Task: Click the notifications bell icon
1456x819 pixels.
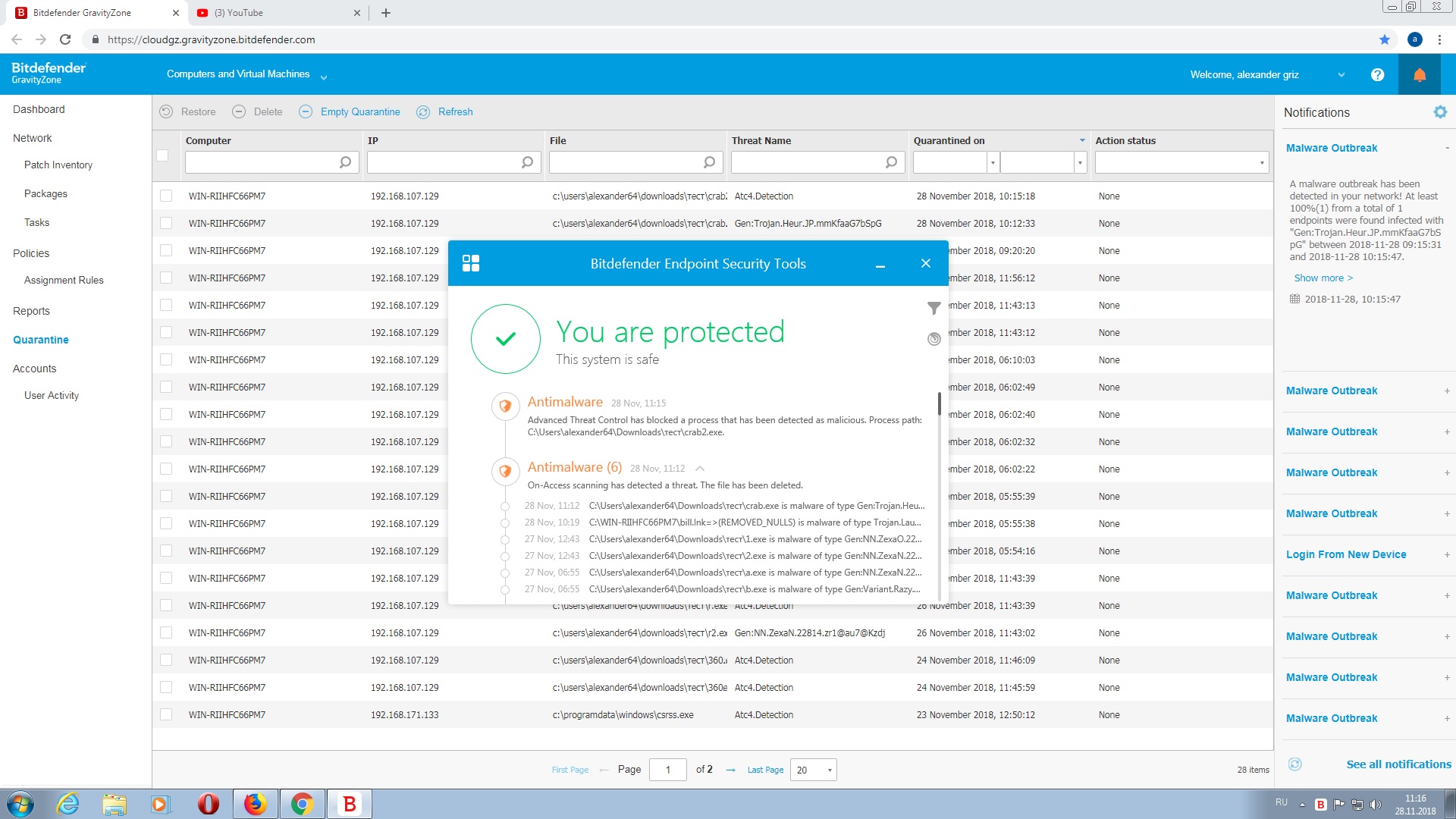Action: [1419, 74]
